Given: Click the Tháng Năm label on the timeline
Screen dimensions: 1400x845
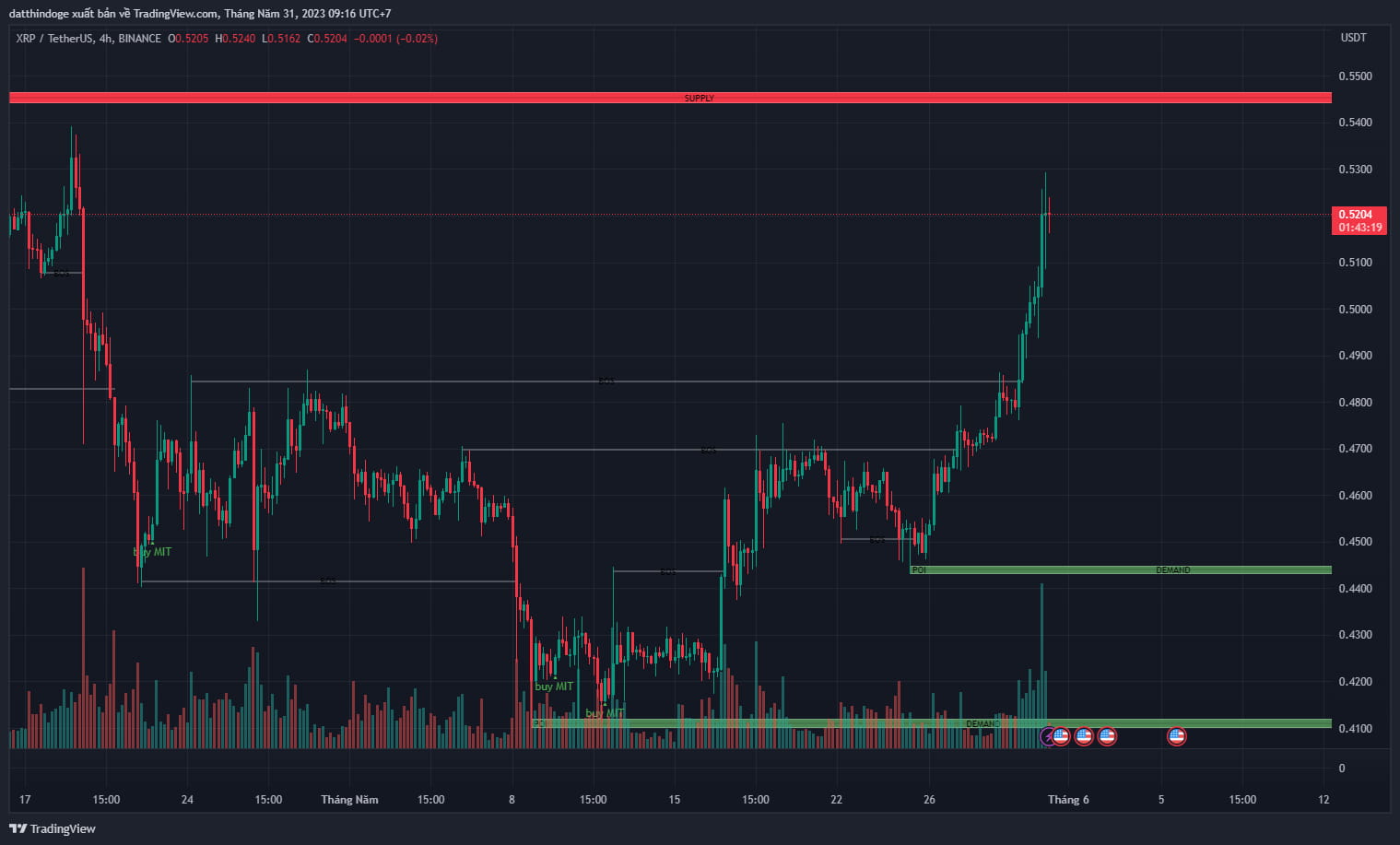Looking at the screenshot, I should click(348, 800).
